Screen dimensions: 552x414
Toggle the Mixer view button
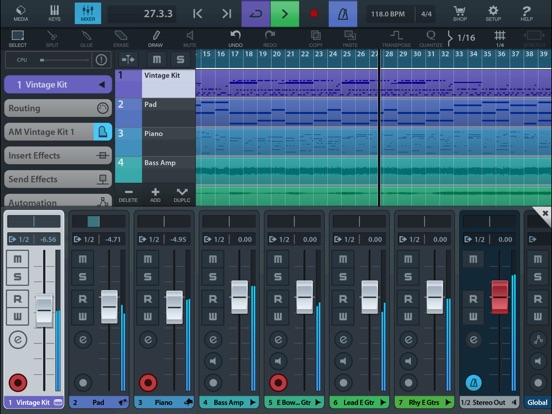(x=88, y=13)
